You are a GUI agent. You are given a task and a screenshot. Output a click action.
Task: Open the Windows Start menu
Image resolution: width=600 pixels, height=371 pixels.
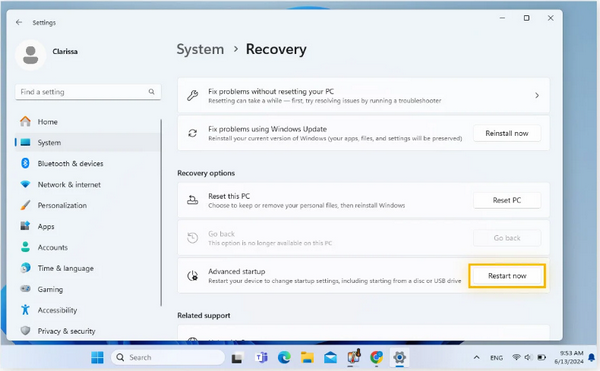98,357
